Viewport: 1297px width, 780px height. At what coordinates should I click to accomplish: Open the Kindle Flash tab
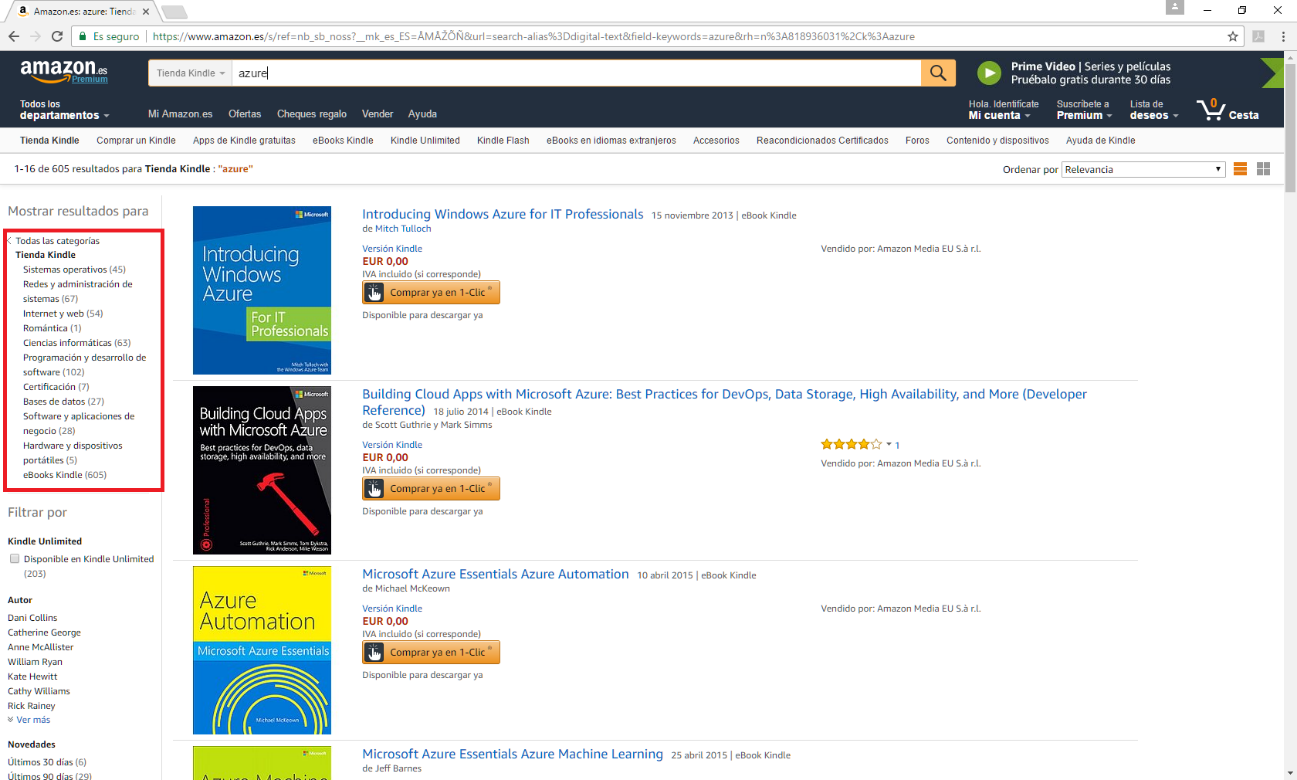503,141
